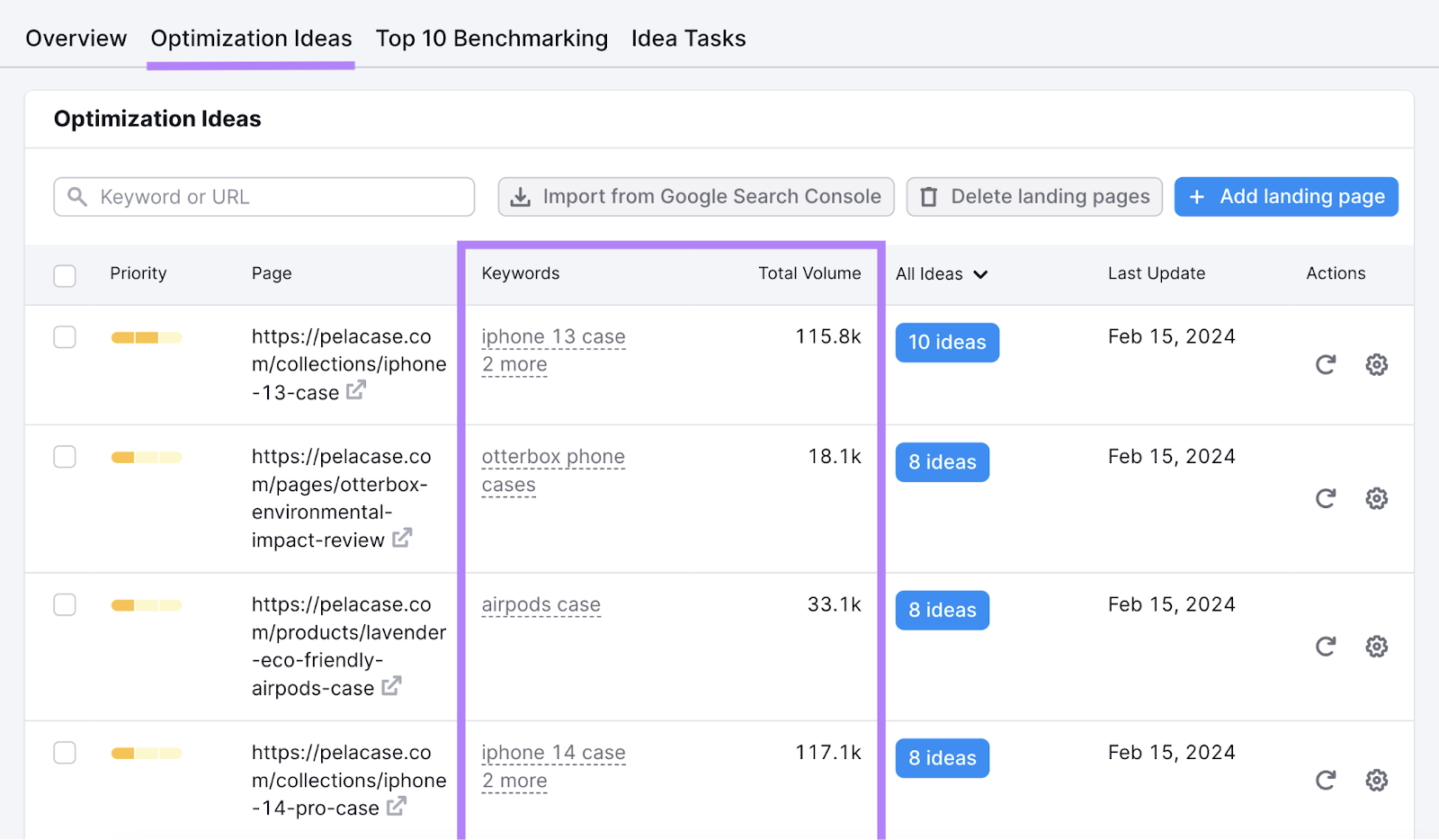
Task: Open settings gear for airpods case row
Action: click(1377, 647)
